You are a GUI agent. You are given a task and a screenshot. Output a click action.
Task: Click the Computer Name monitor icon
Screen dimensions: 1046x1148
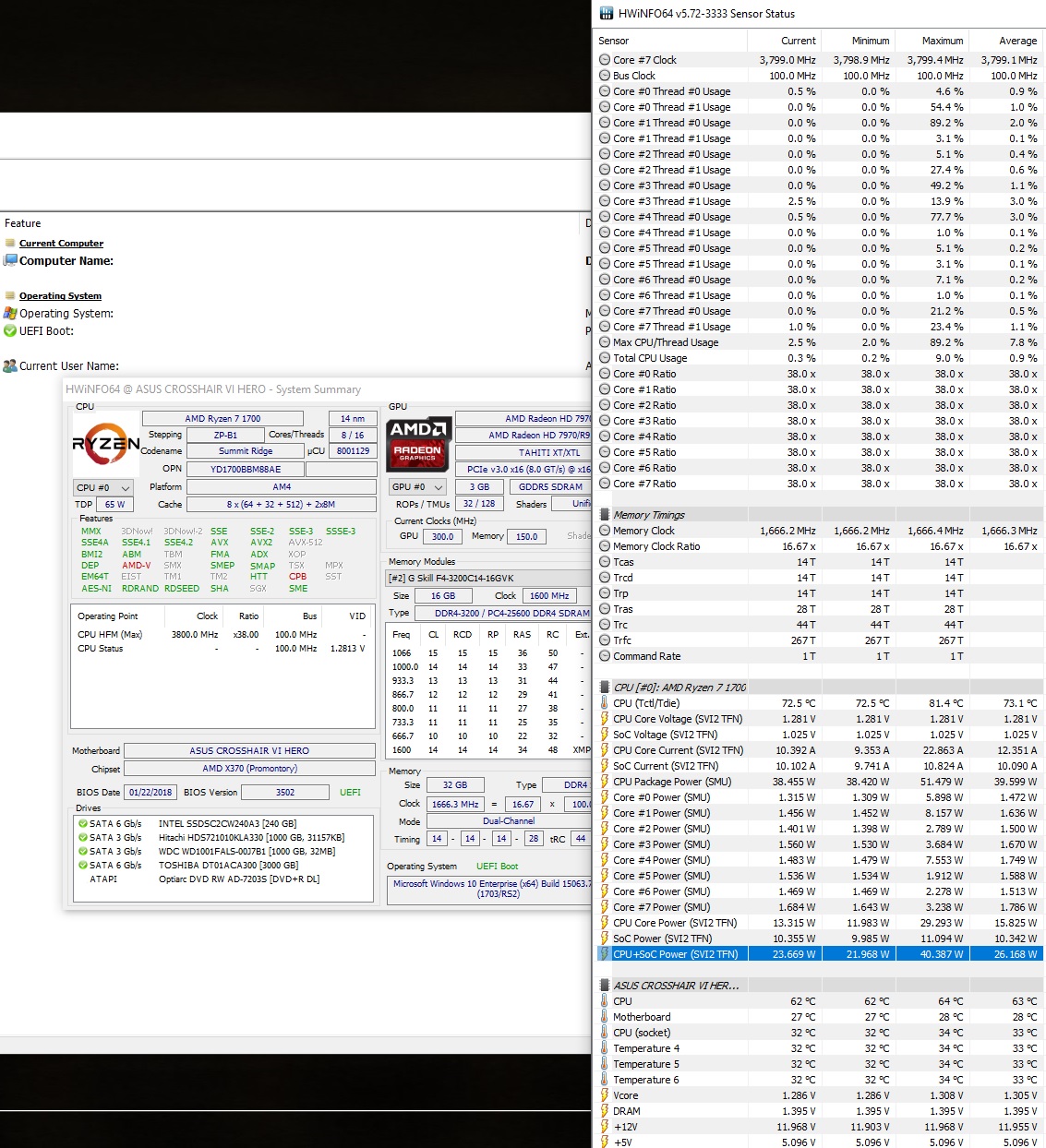[x=10, y=260]
